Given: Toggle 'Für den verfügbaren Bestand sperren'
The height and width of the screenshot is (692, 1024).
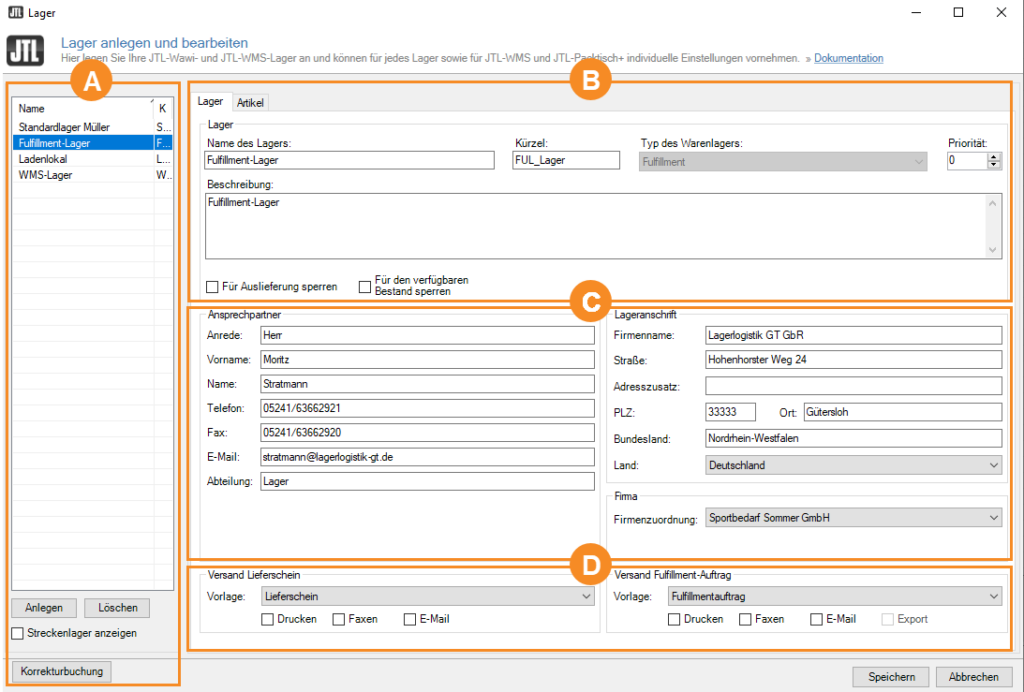Looking at the screenshot, I should pos(365,287).
